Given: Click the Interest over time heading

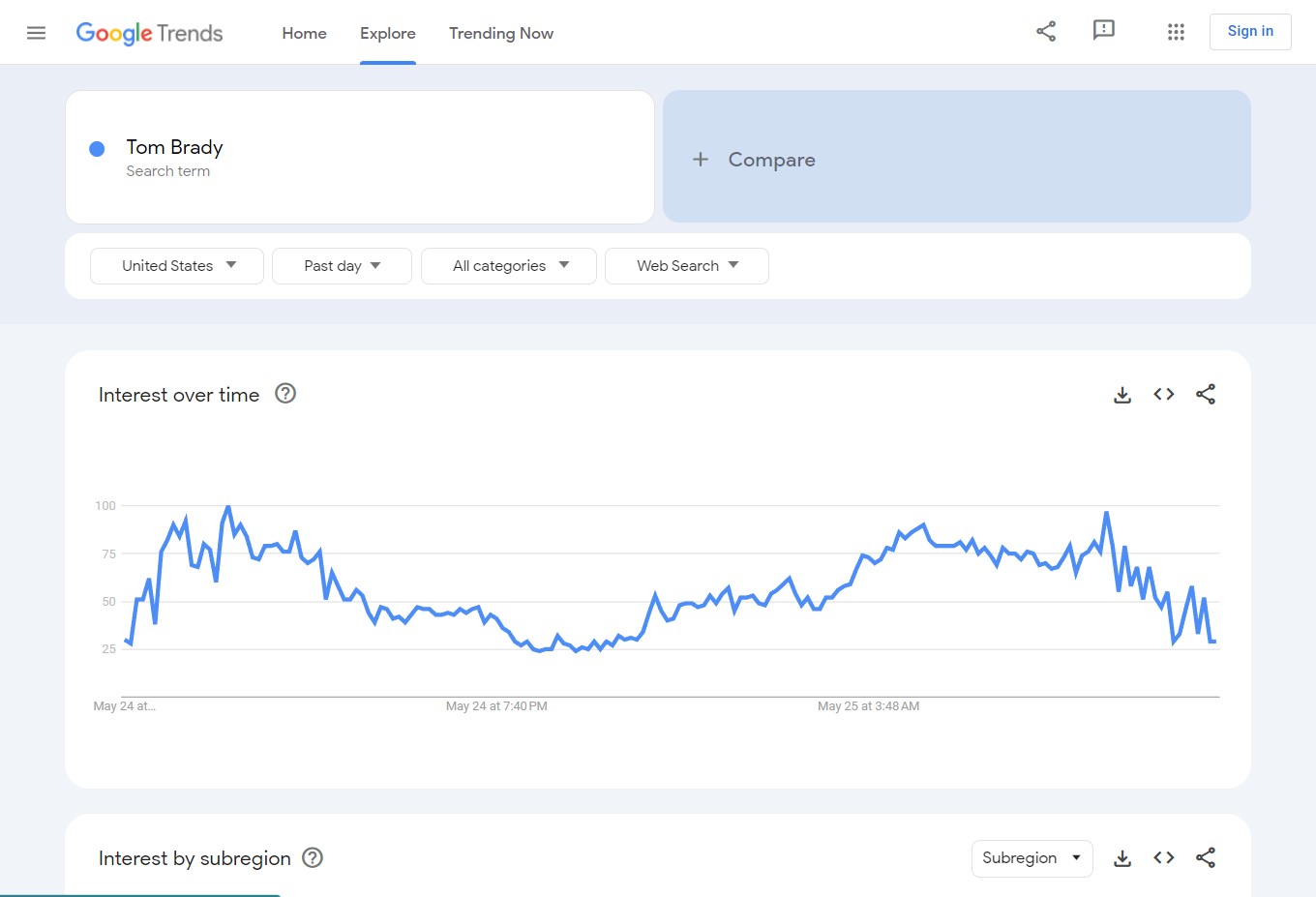Looking at the screenshot, I should click(x=179, y=395).
